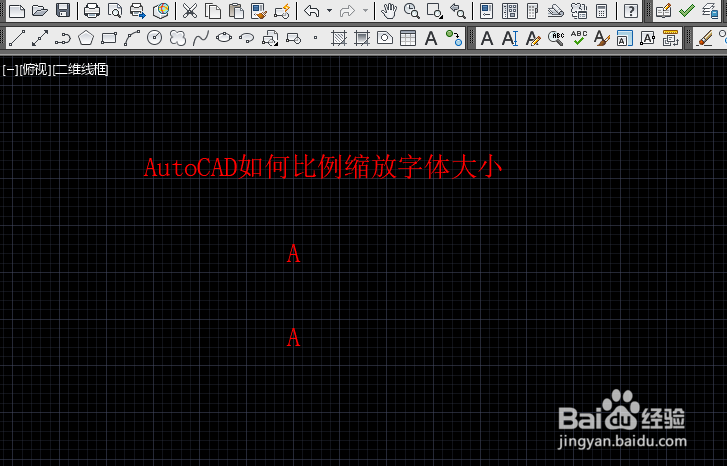Open Text Style manager
Screen dimensions: 727x466
(x=602, y=38)
